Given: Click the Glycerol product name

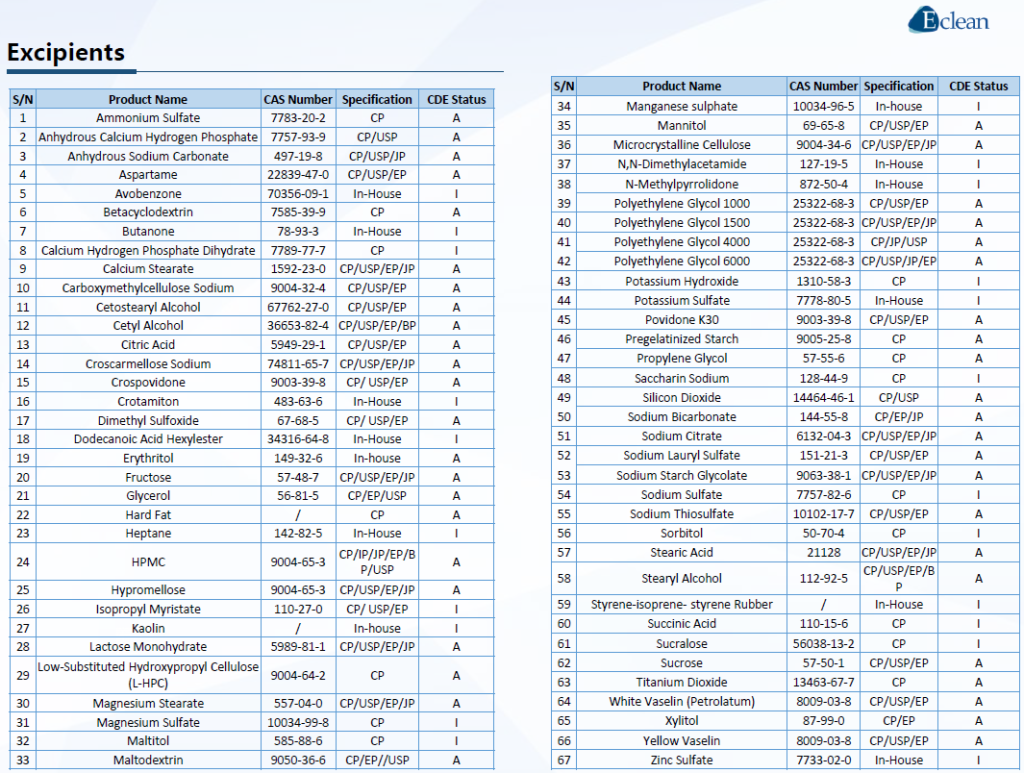Looking at the screenshot, I should coord(148,496).
